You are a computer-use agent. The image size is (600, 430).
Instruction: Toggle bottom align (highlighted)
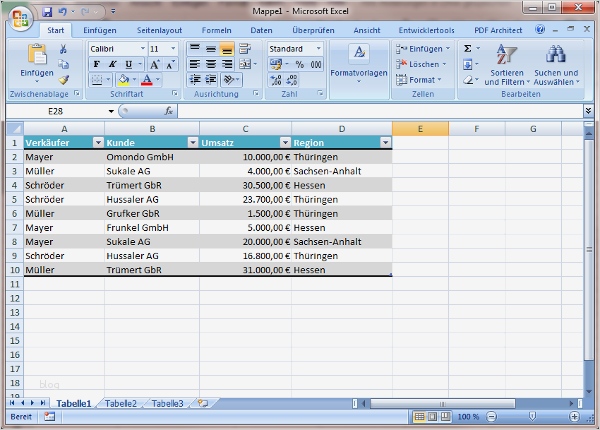click(x=227, y=49)
